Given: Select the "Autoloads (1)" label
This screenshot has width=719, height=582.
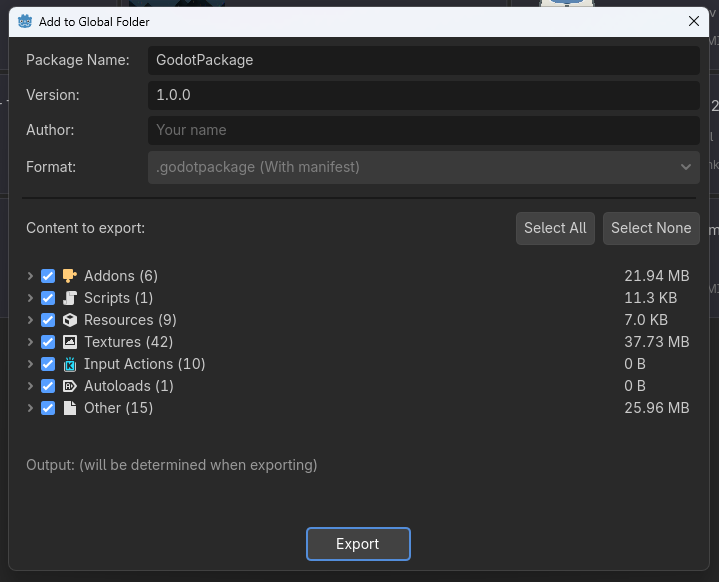Looking at the screenshot, I should (x=129, y=386).
